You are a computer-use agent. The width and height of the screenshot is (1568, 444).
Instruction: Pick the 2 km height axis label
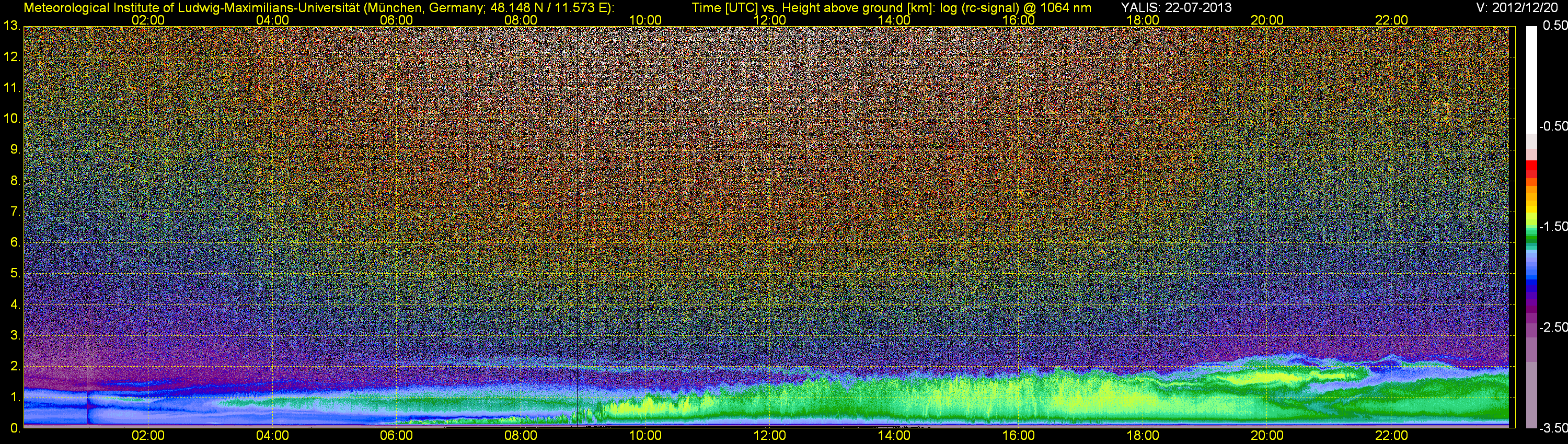pos(15,366)
